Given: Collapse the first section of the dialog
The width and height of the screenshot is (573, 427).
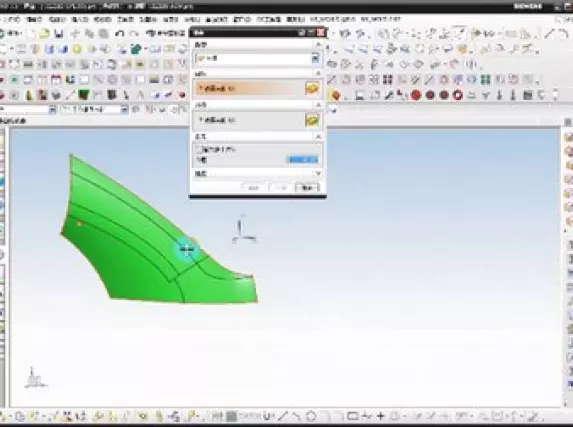Looking at the screenshot, I should point(318,45).
